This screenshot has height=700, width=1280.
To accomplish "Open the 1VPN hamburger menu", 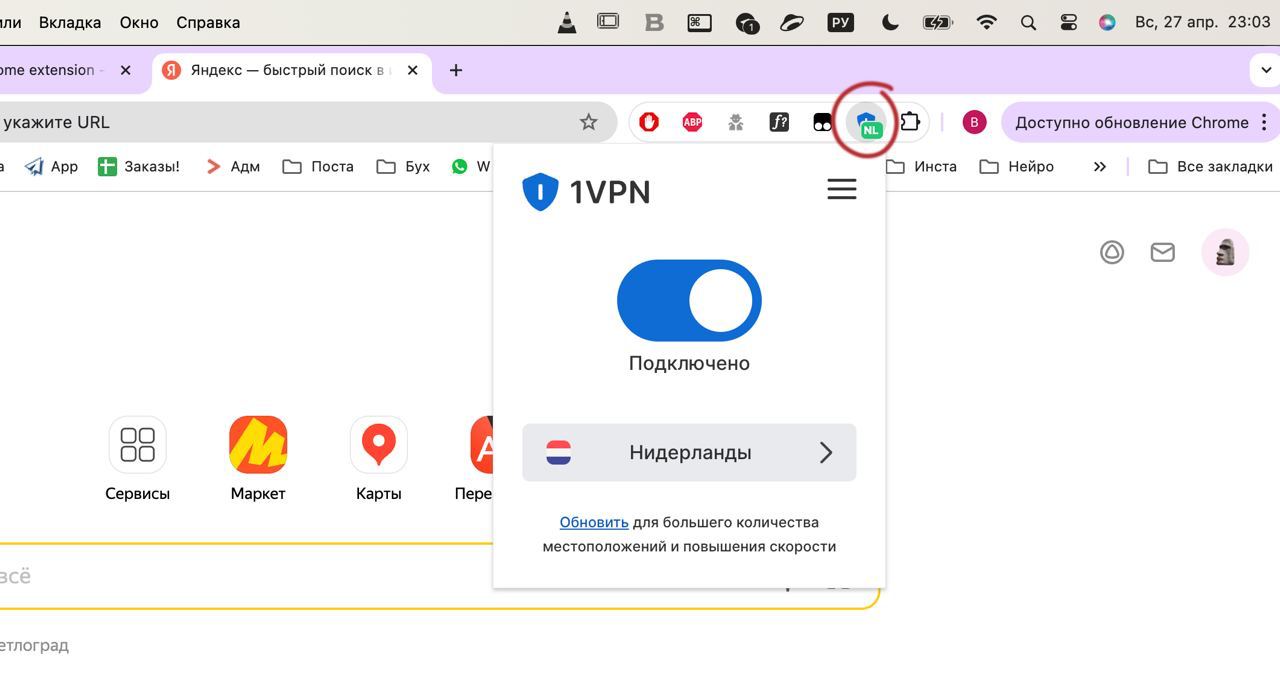I will pos(842,189).
